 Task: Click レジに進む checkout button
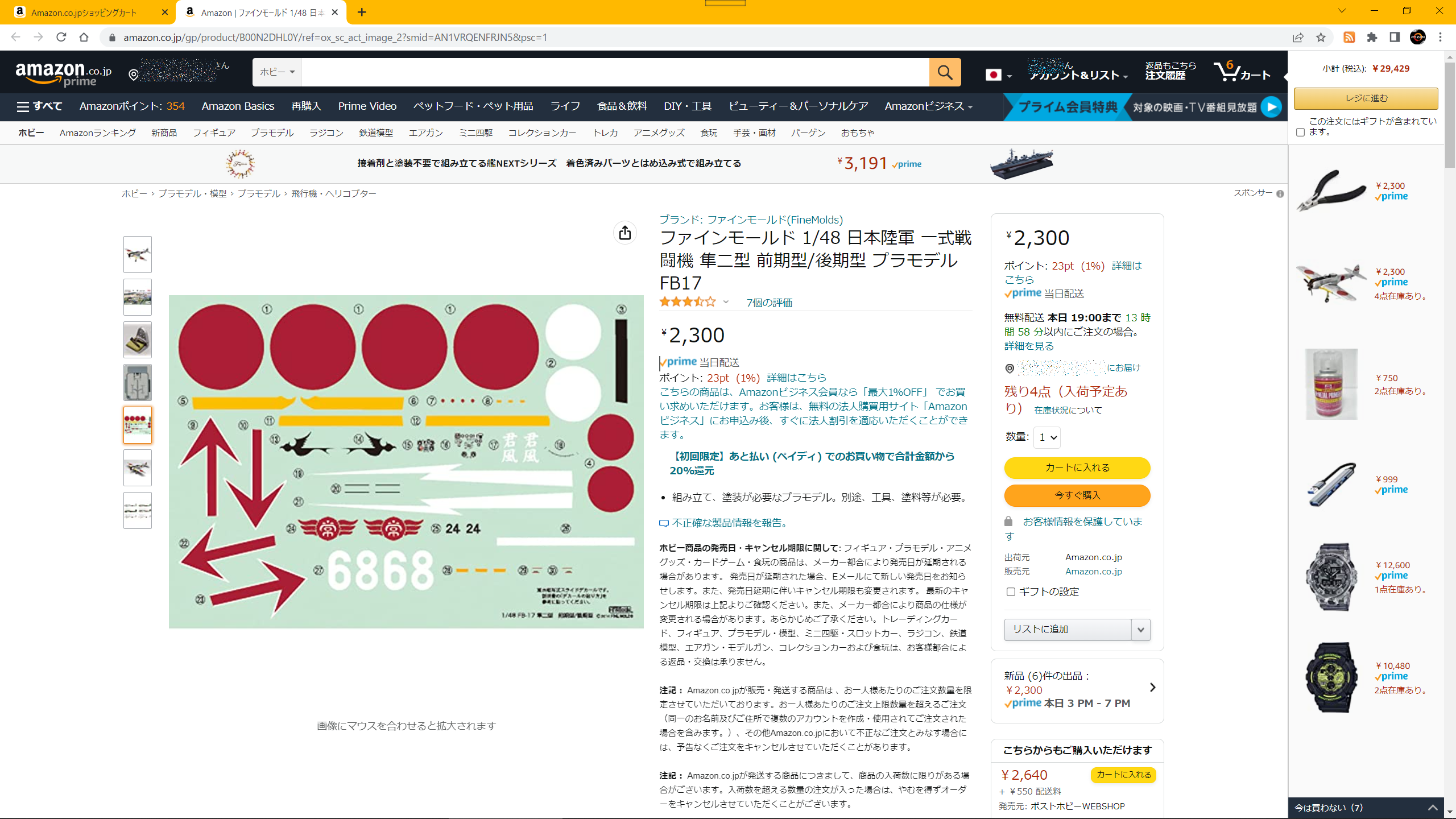(x=1366, y=98)
